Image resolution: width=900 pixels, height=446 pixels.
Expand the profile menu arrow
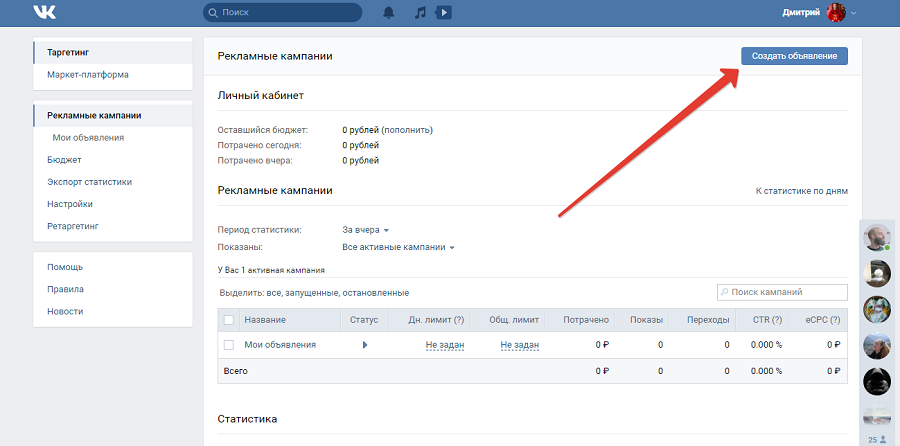click(x=854, y=14)
